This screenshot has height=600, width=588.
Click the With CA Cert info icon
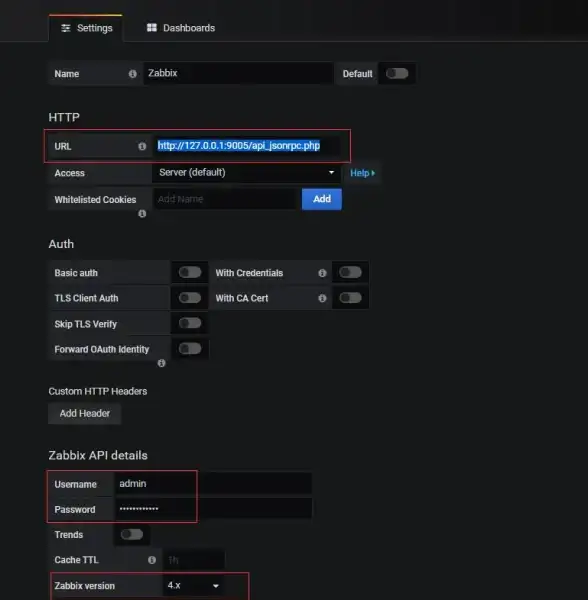tap(323, 298)
